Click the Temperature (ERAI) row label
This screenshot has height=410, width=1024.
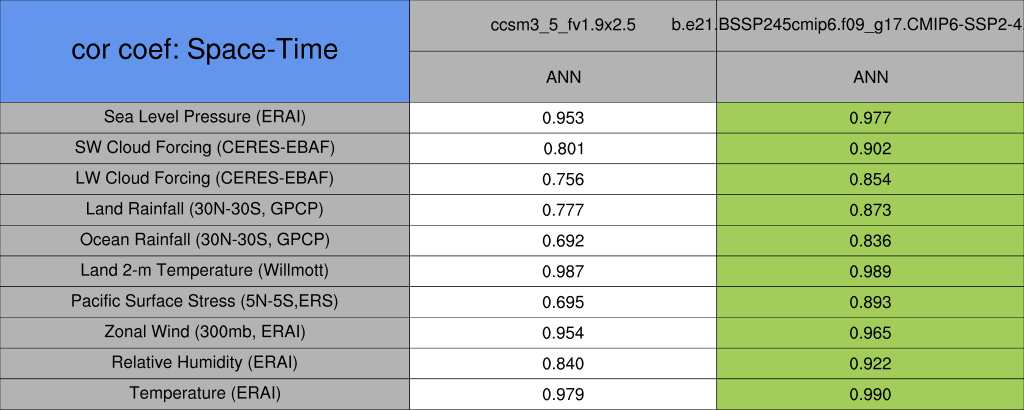coord(204,394)
